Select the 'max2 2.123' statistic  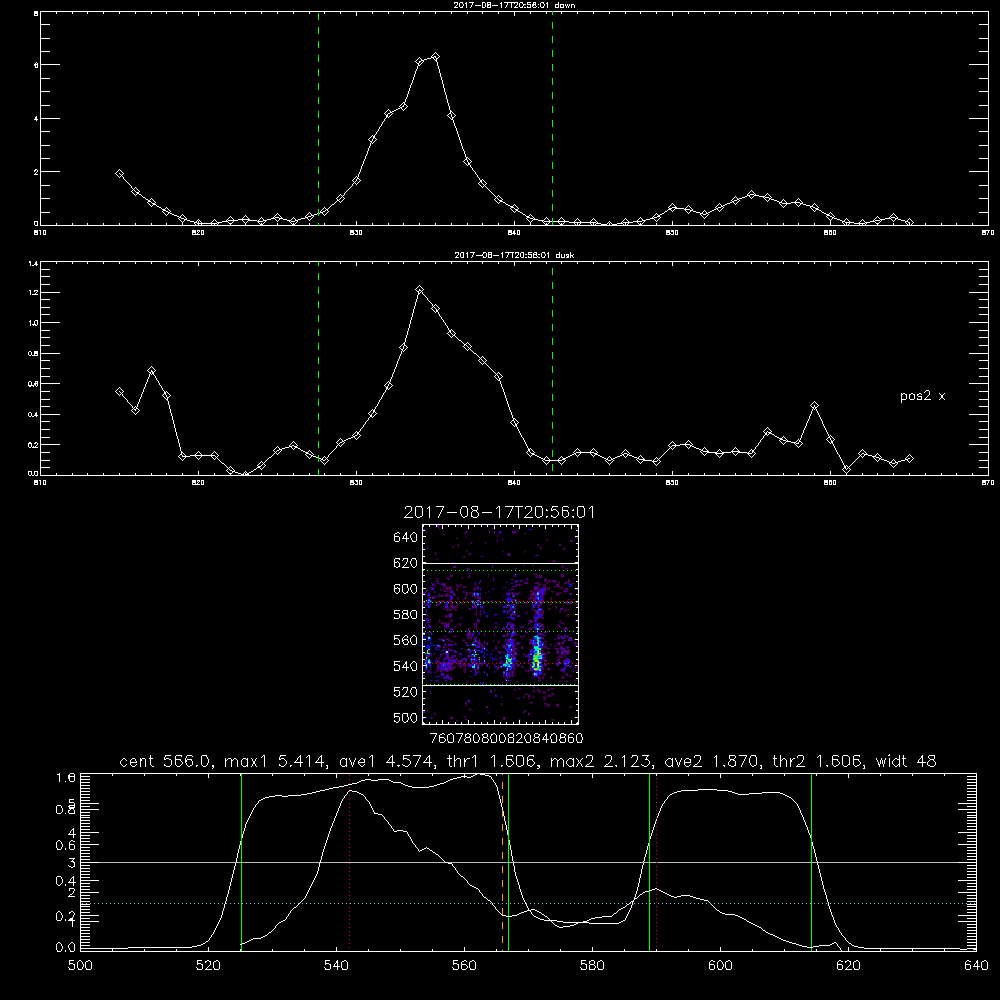(599, 761)
